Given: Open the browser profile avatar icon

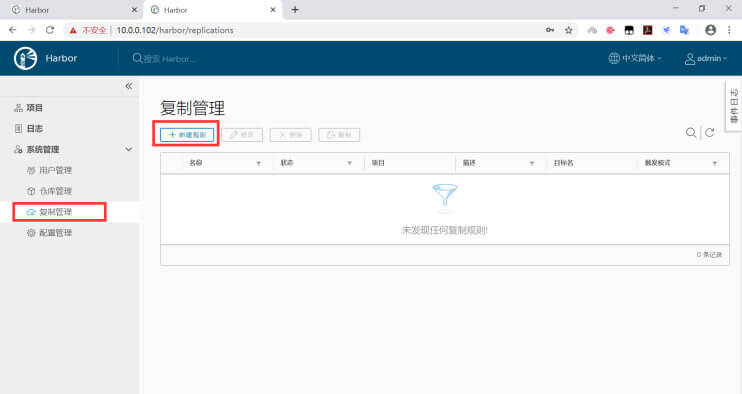Looking at the screenshot, I should tap(710, 30).
